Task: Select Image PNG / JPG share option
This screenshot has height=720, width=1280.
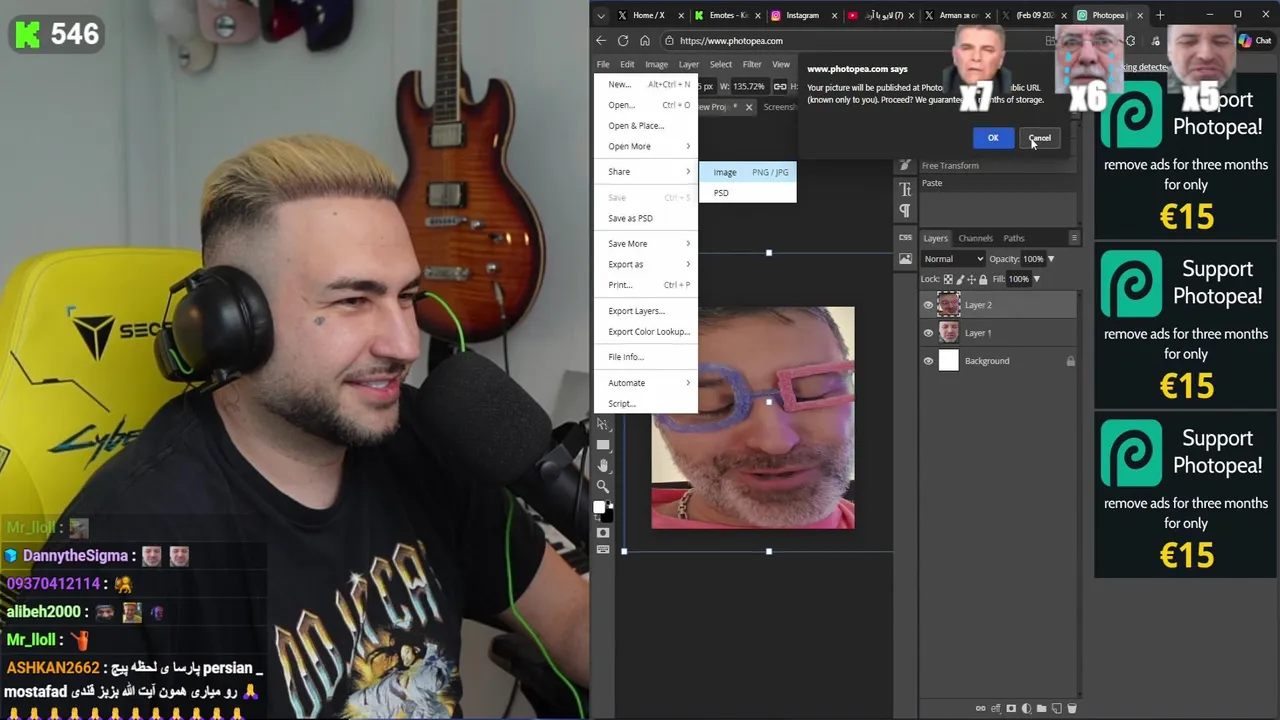Action: [x=748, y=172]
